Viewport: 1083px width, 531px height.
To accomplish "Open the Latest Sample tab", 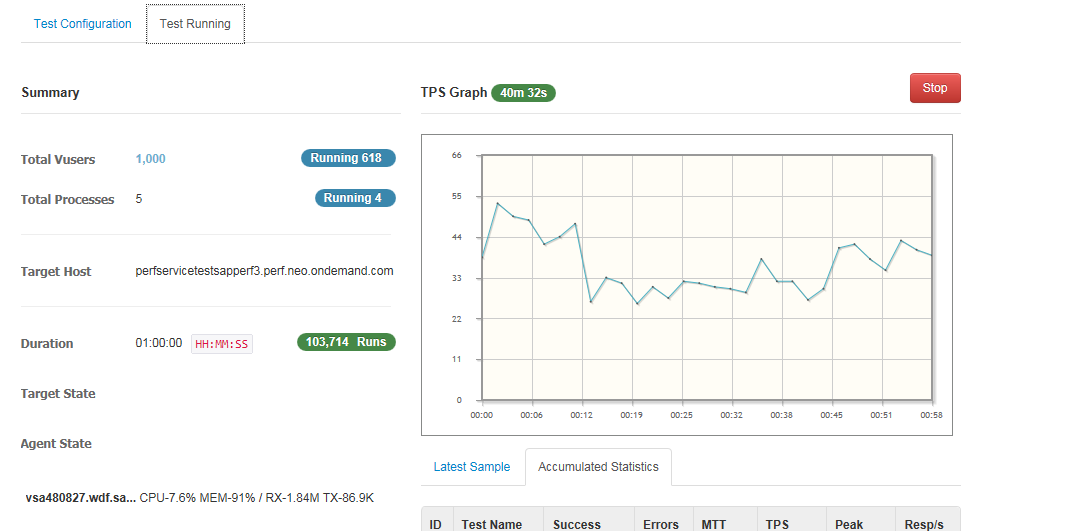I will click(471, 467).
